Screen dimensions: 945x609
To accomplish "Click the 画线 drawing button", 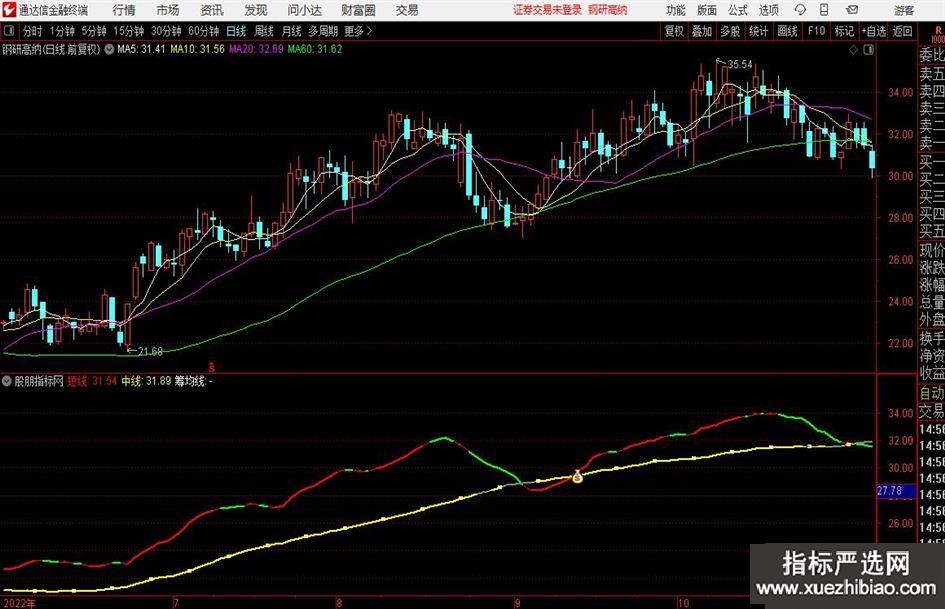I will (787, 31).
